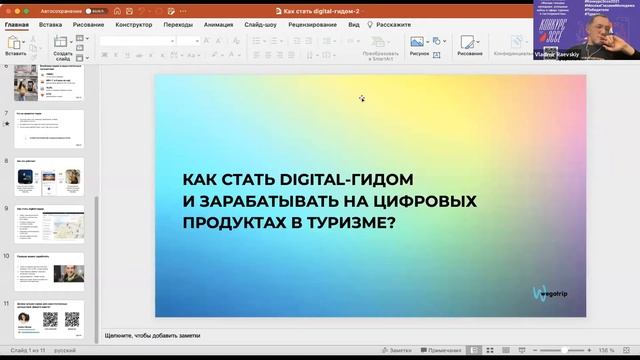Select slide 11 thumbnail with QR codes
Viewport: 640px width, 360px height.
pos(49,320)
